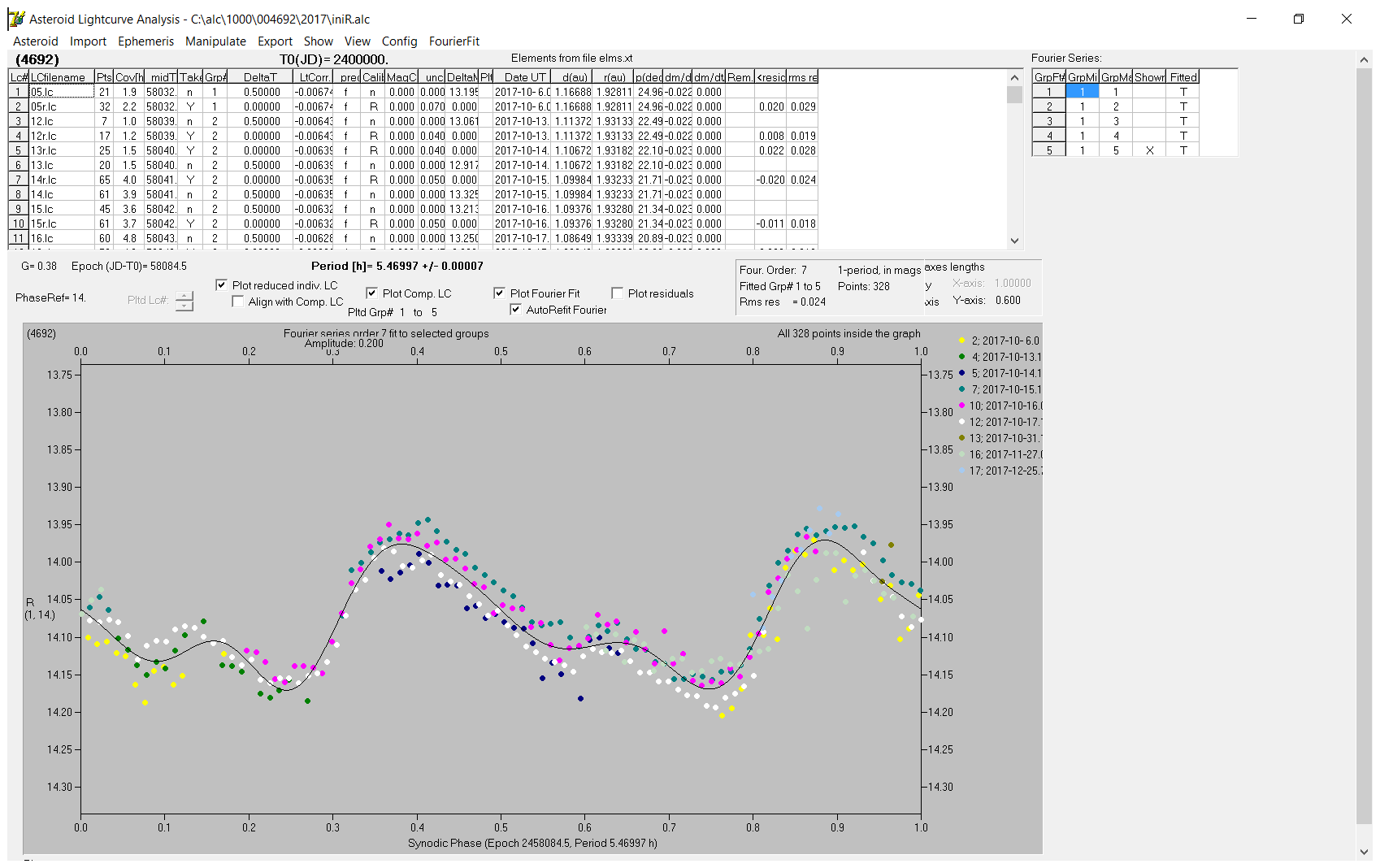Click navy legend dot for 2017-10-14.1
The height and width of the screenshot is (868, 1380).
961,373
